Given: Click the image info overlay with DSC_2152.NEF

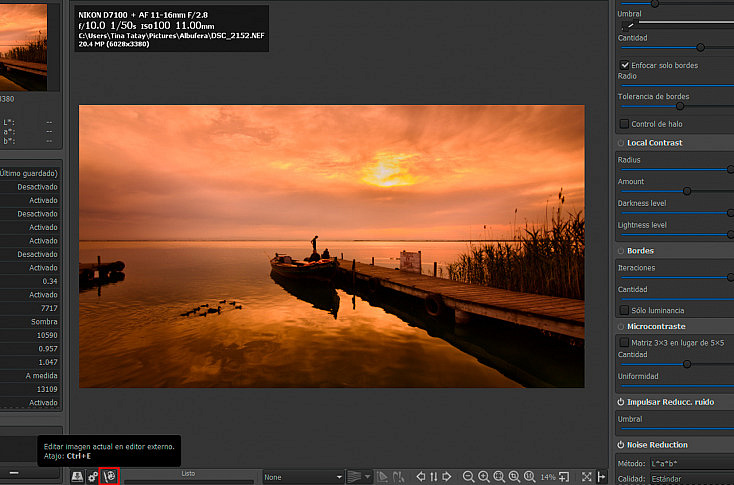Looking at the screenshot, I should click(171, 28).
